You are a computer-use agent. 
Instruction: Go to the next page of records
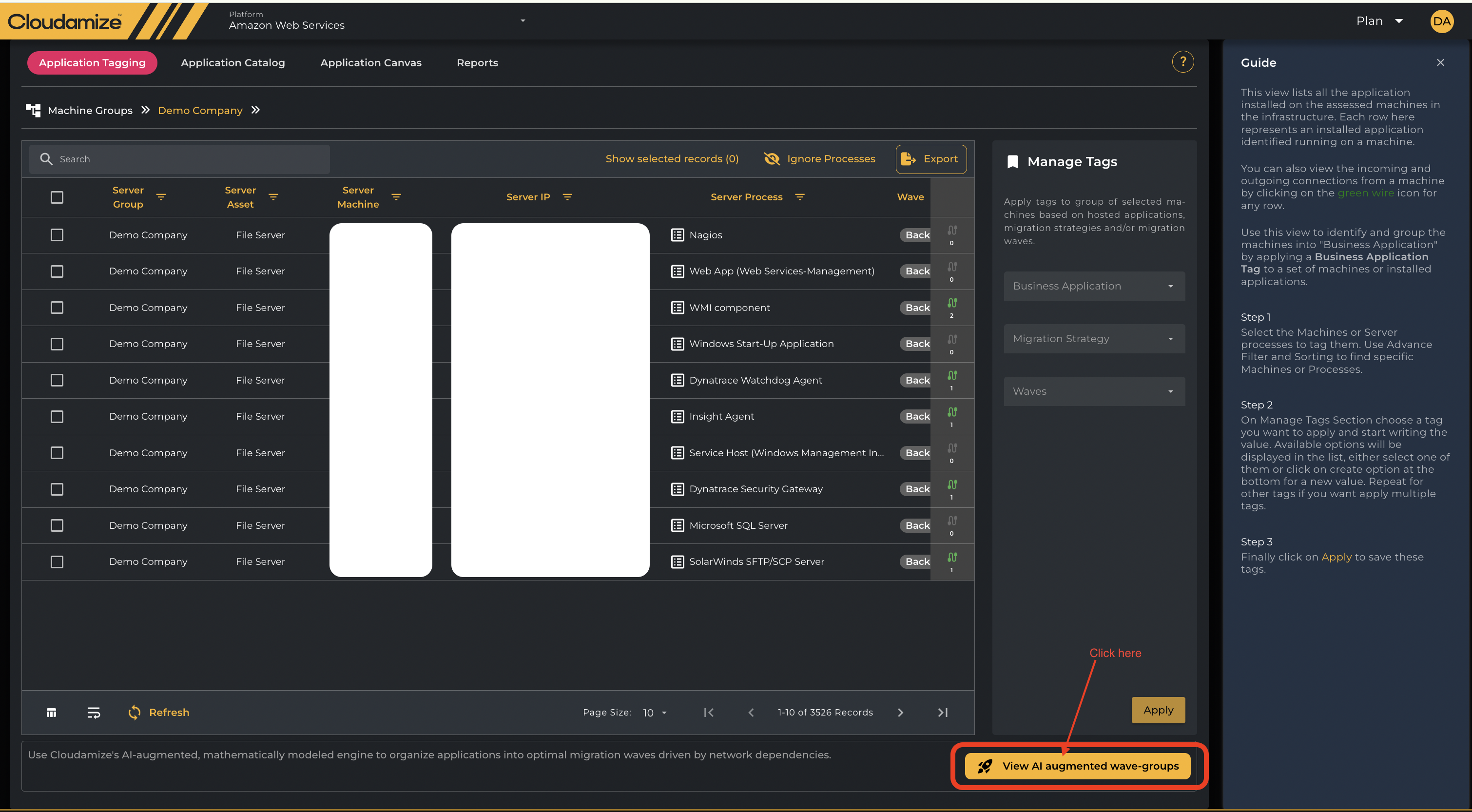pyautogui.click(x=901, y=712)
